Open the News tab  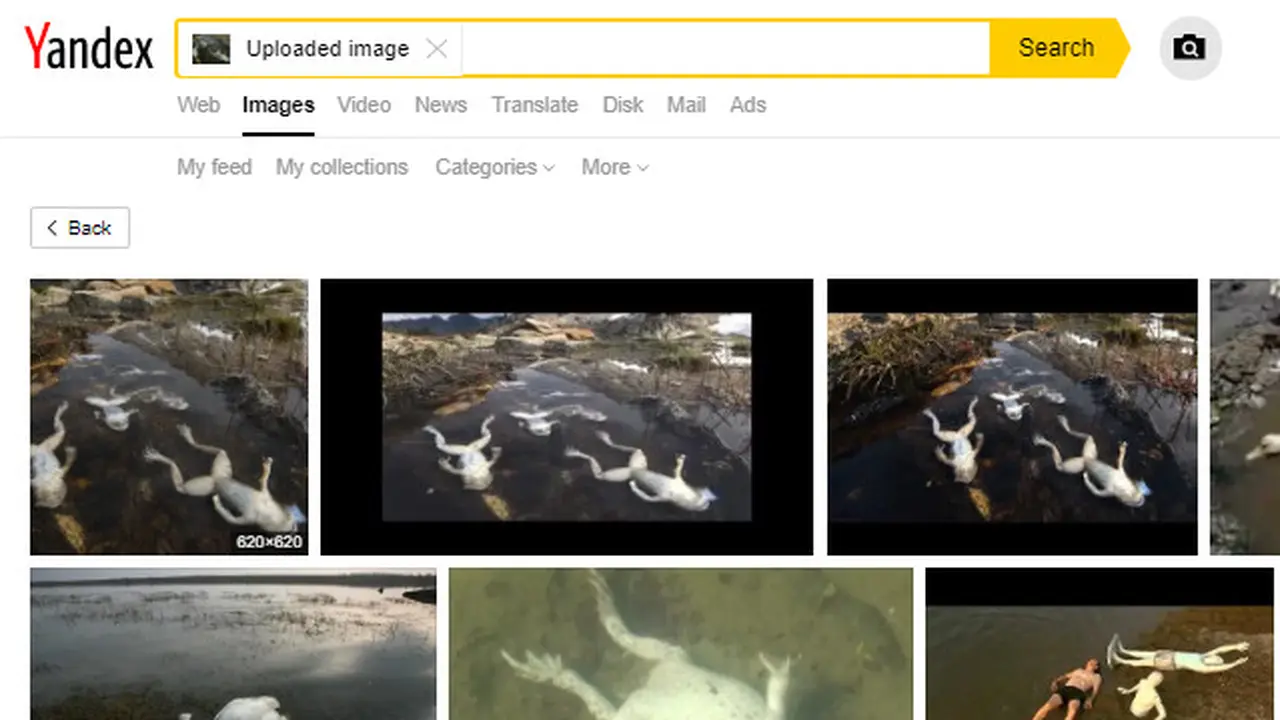point(441,105)
